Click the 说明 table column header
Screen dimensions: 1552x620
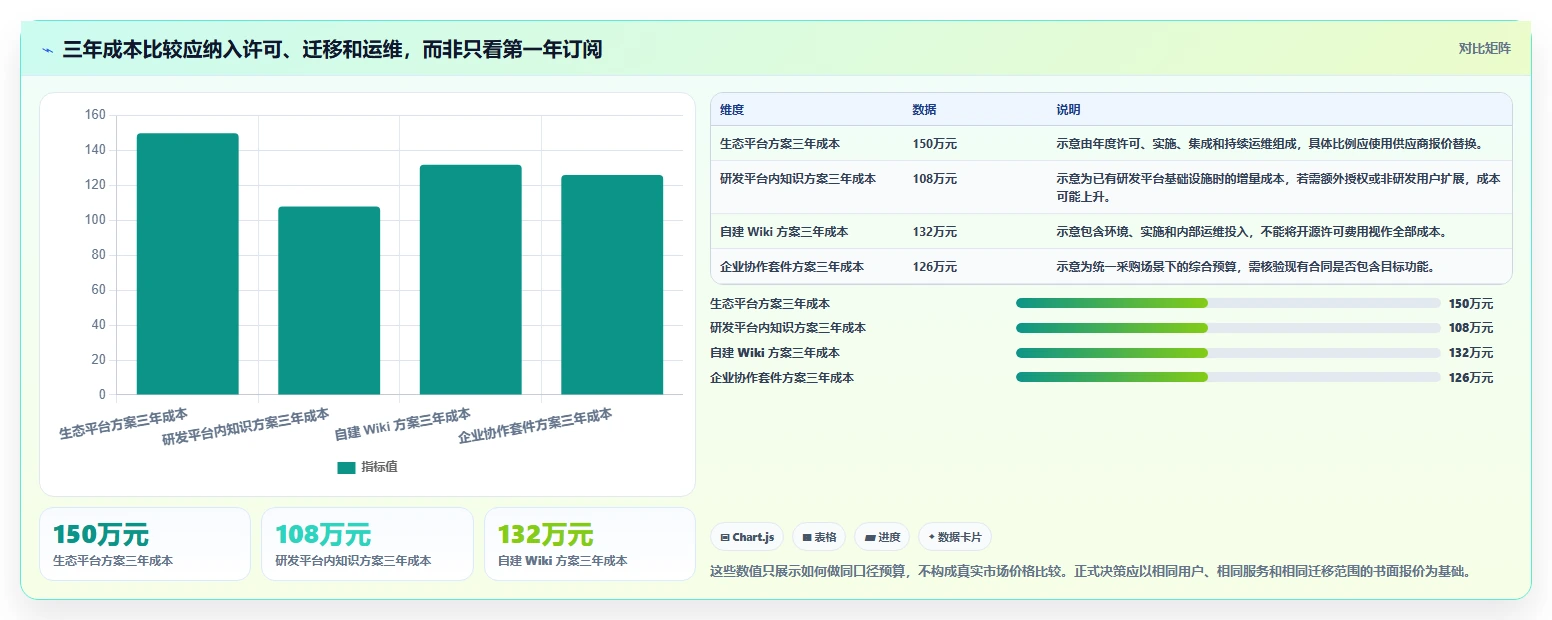pyautogui.click(x=1068, y=110)
